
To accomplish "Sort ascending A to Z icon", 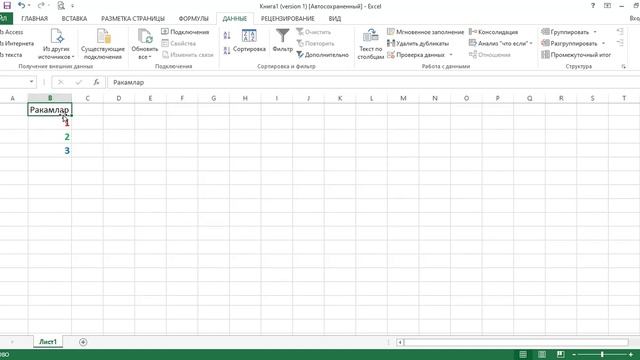I will pyautogui.click(x=227, y=36).
